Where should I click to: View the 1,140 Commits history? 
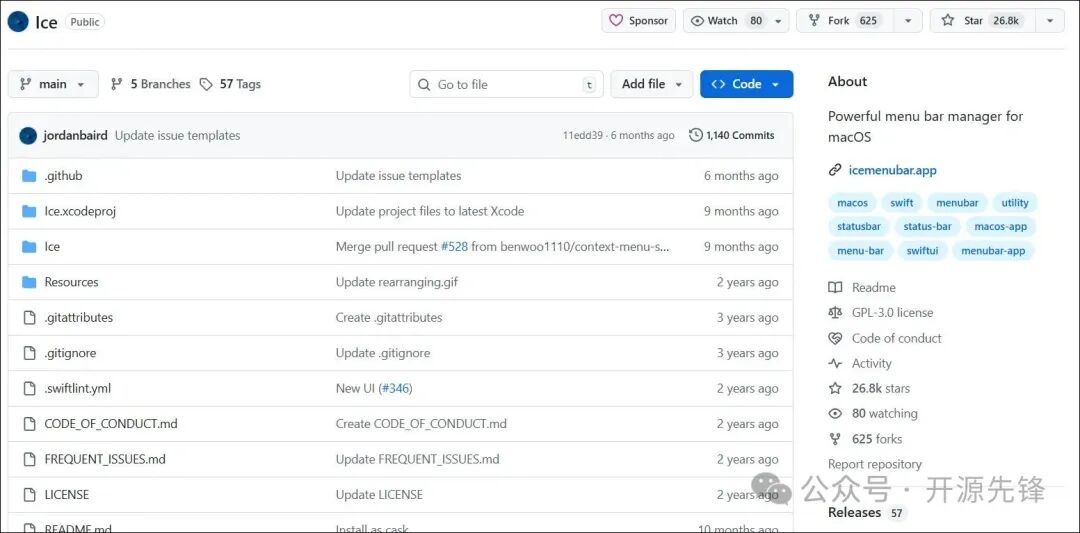(732, 136)
